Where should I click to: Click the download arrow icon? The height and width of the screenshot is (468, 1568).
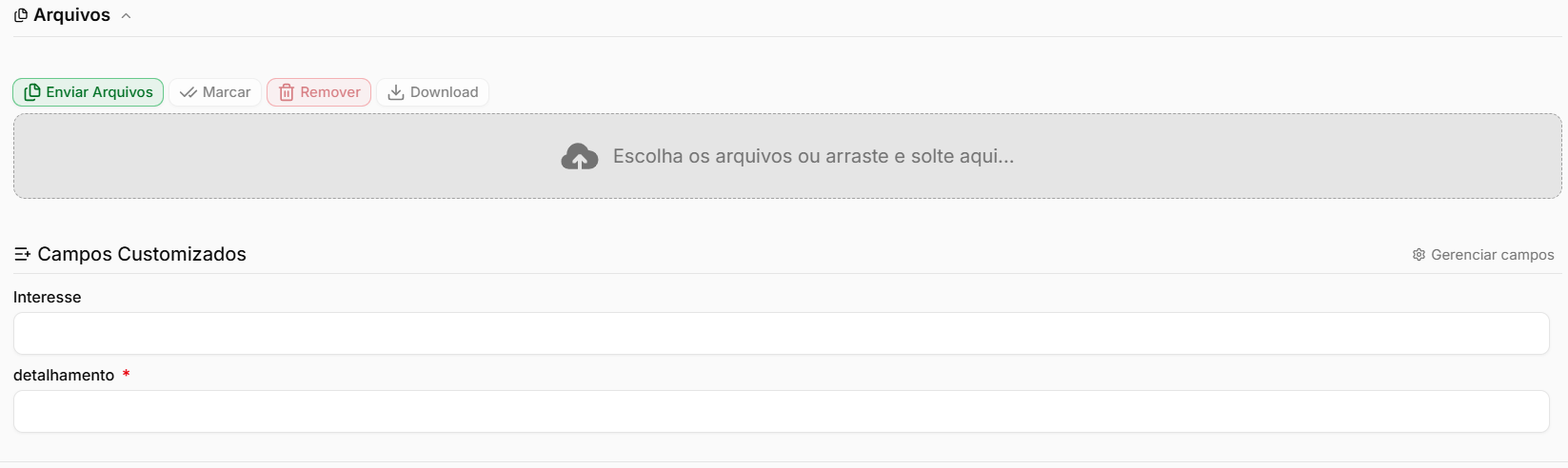click(x=396, y=92)
